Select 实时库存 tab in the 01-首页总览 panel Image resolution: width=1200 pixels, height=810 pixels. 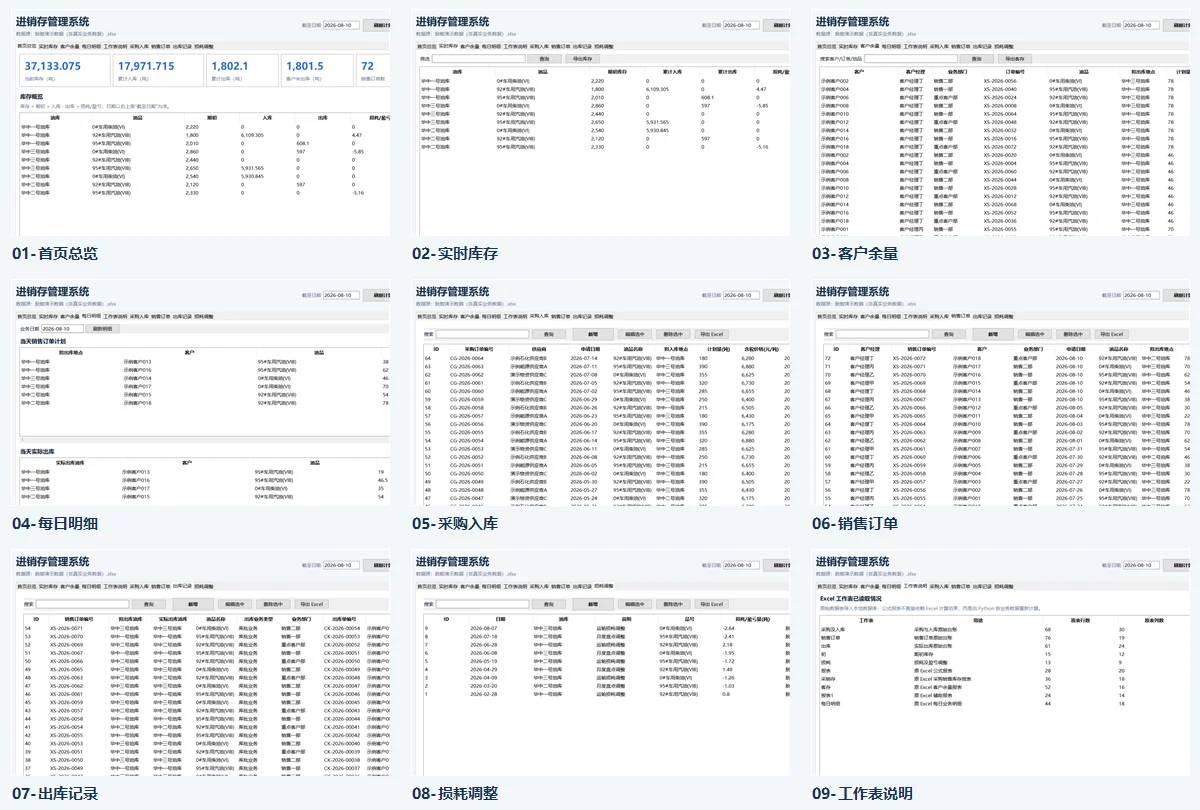click(x=48, y=46)
